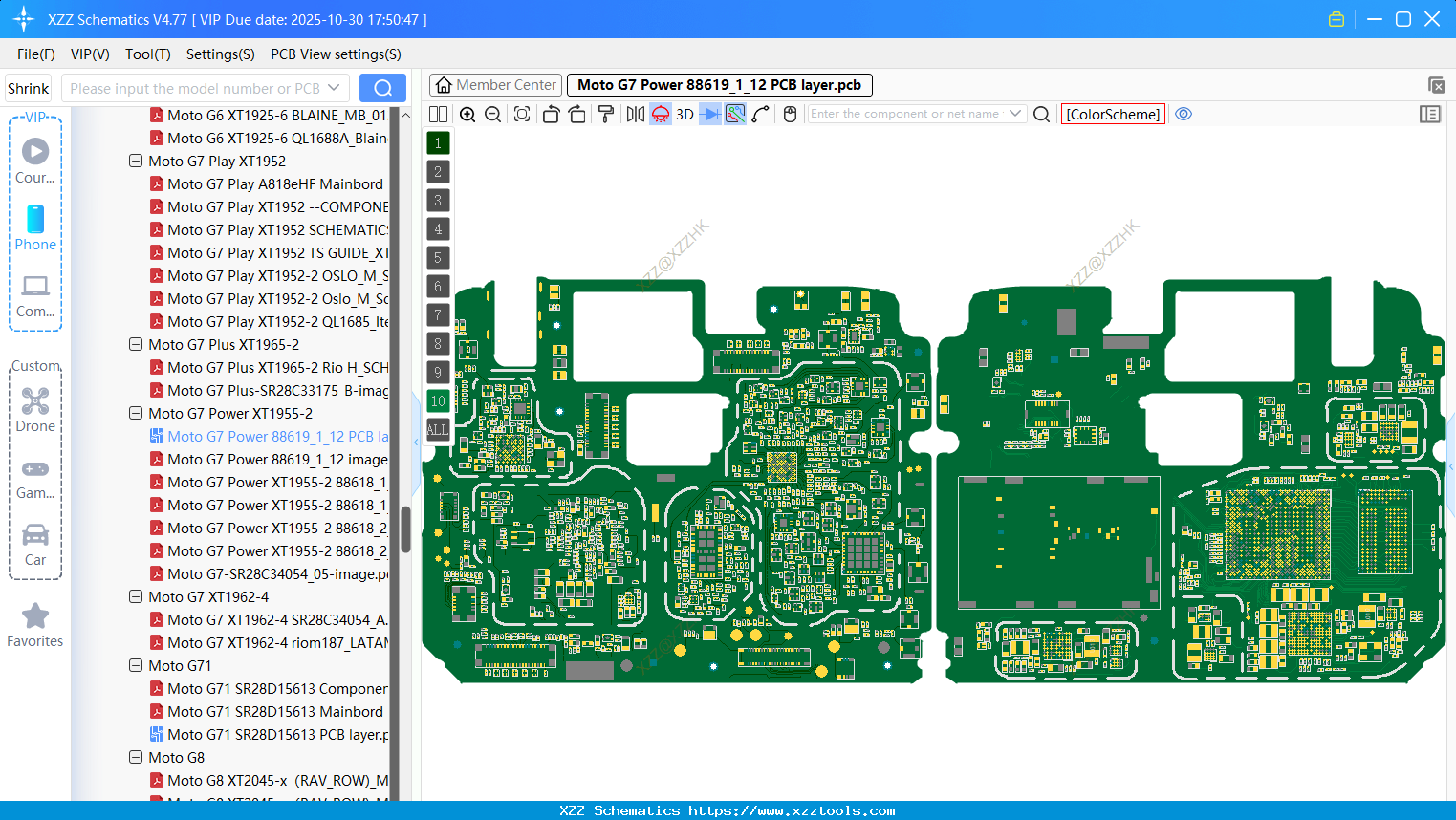Expand the component or net name dropdown

[x=1017, y=113]
